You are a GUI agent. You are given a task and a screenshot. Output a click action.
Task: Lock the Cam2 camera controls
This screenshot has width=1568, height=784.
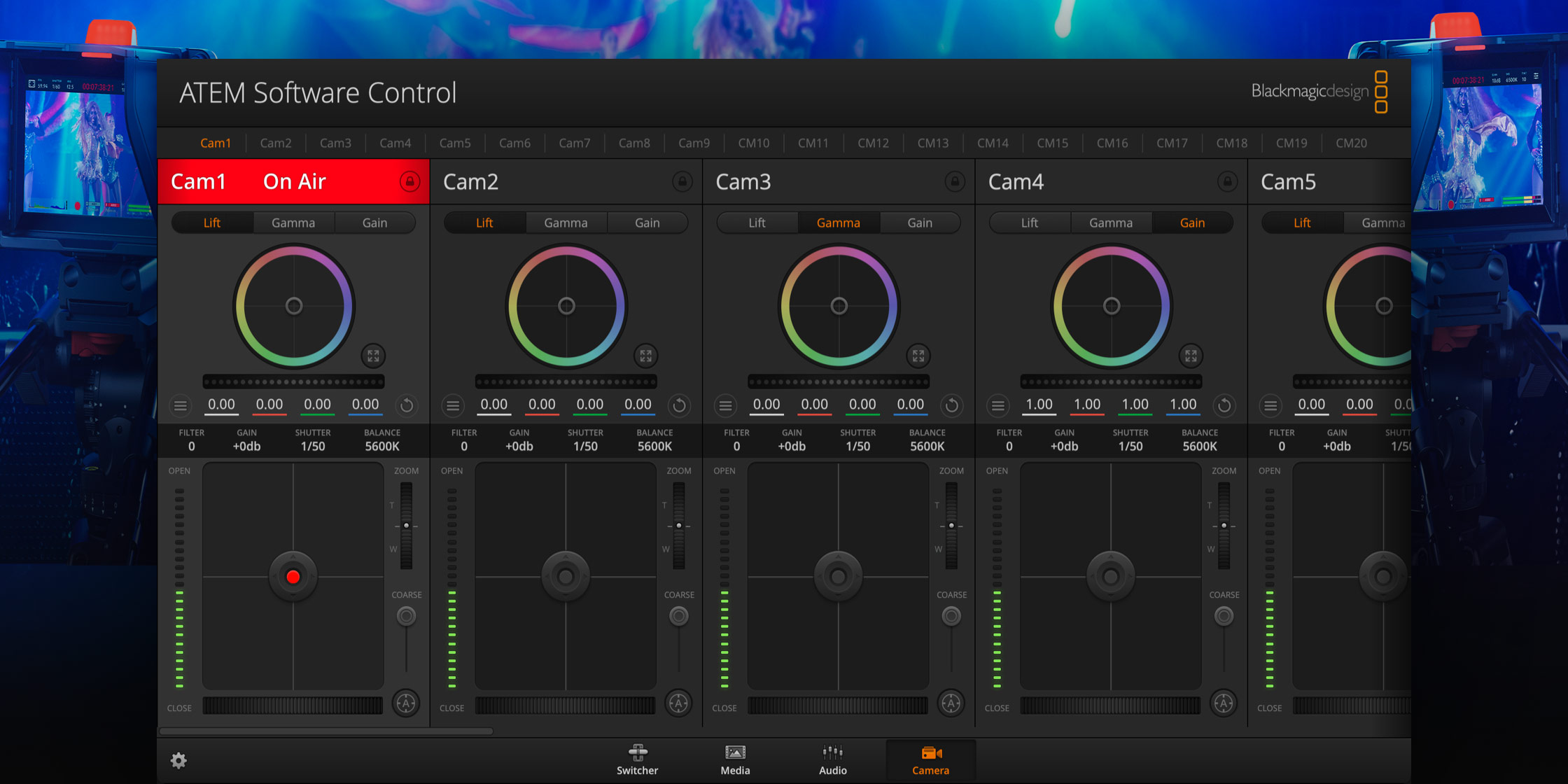pyautogui.click(x=682, y=181)
